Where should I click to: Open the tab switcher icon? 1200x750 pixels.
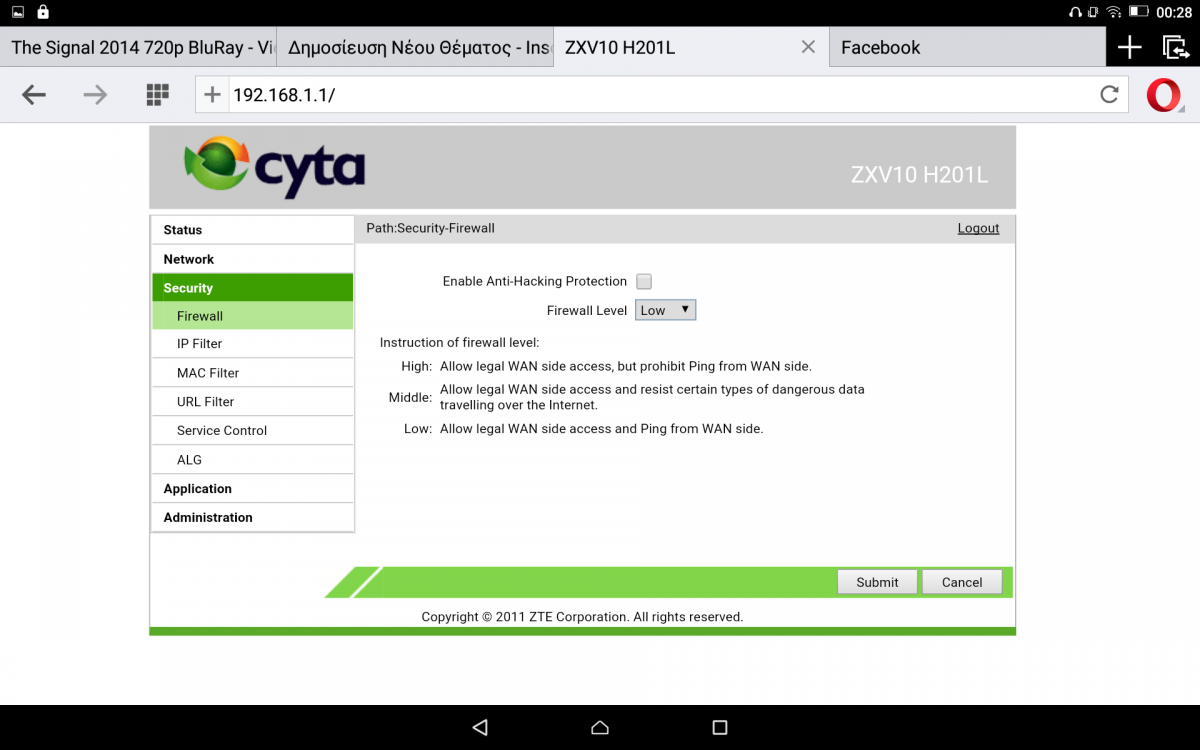[1175, 47]
